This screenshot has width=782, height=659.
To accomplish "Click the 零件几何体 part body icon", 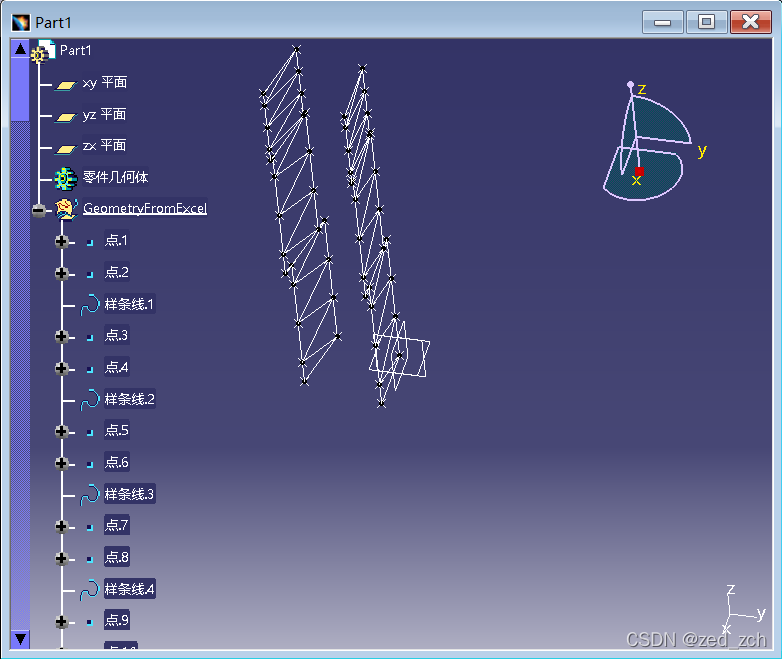I will pos(66,178).
